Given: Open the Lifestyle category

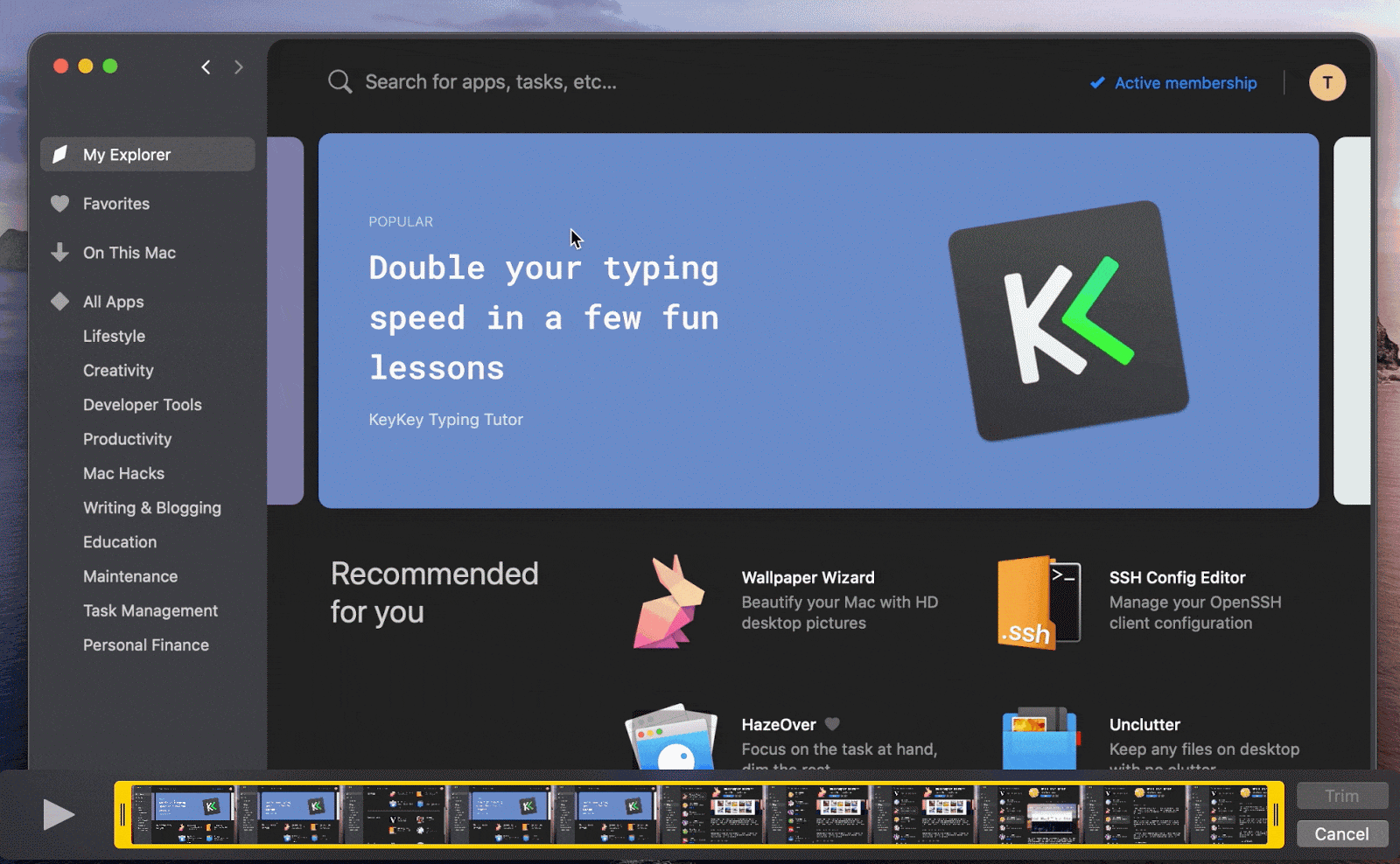Looking at the screenshot, I should tap(115, 336).
